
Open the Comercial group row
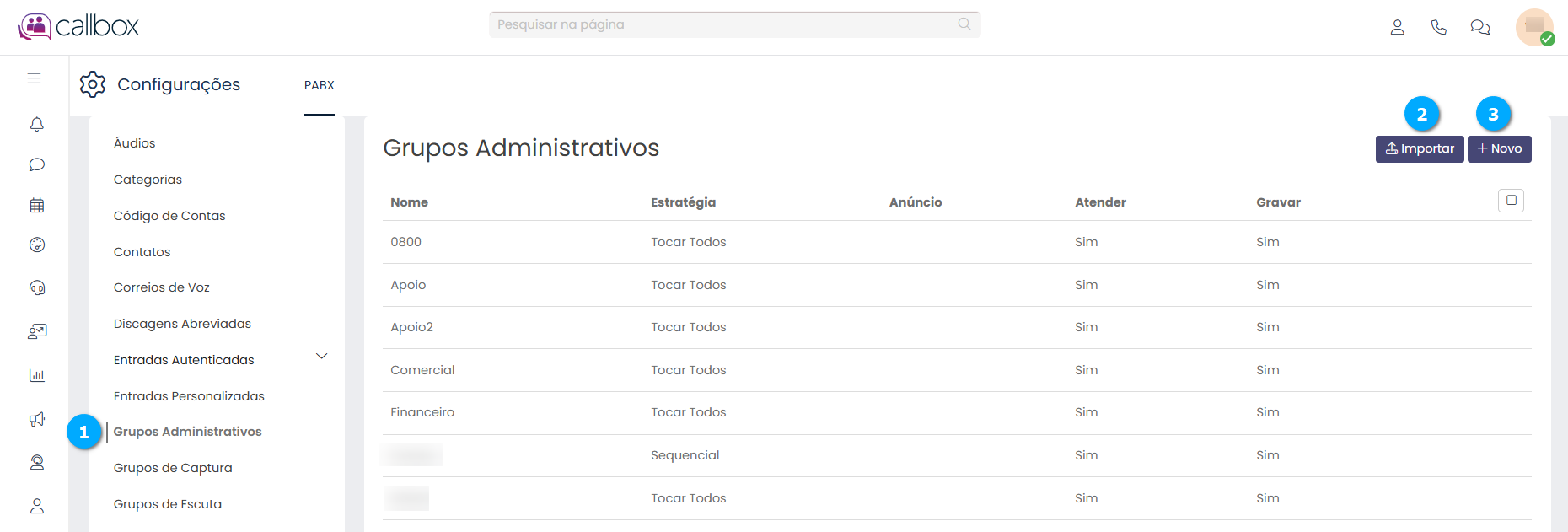(x=422, y=370)
